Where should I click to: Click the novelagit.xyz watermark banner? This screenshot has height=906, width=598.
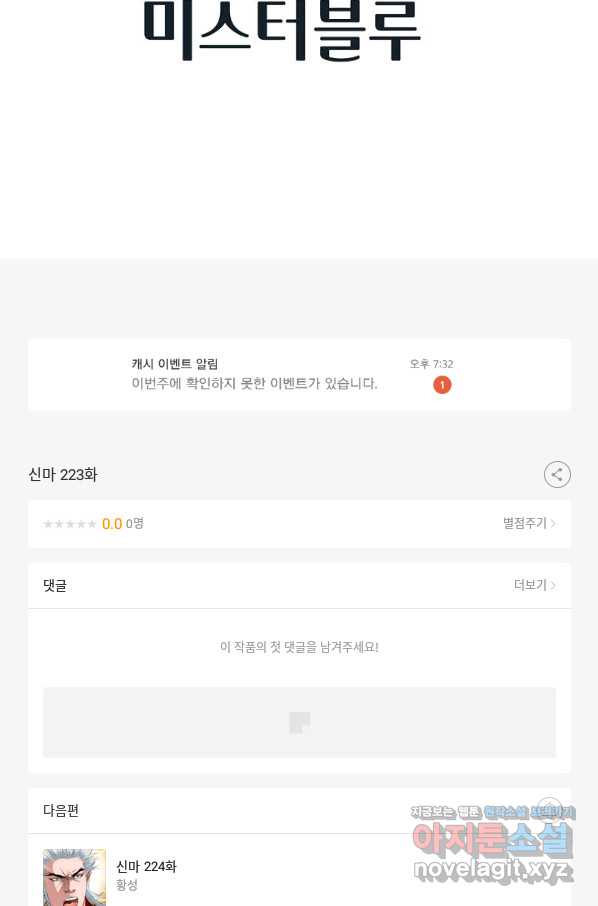[x=493, y=869]
